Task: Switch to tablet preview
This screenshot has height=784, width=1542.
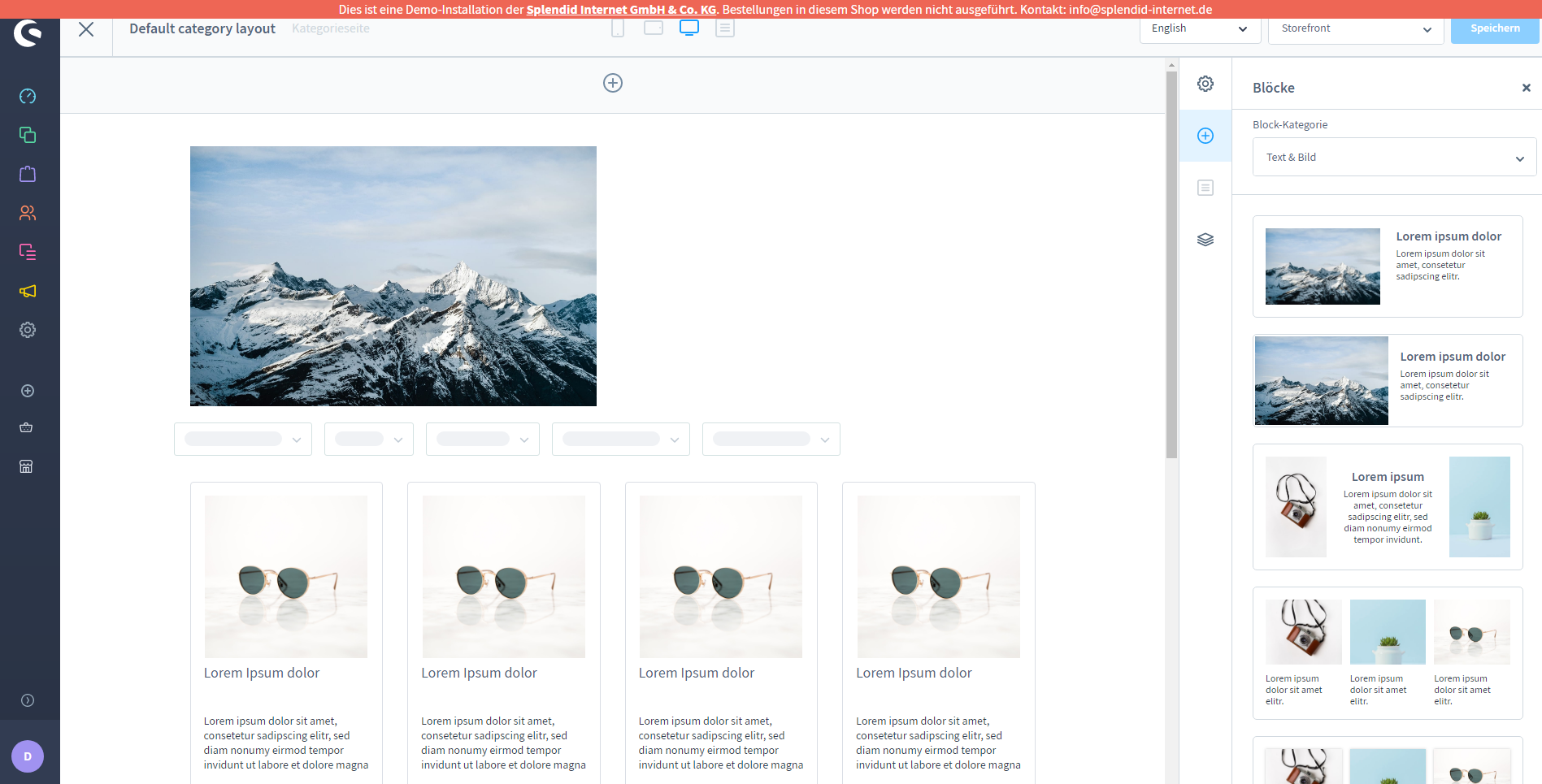Action: pos(654,28)
